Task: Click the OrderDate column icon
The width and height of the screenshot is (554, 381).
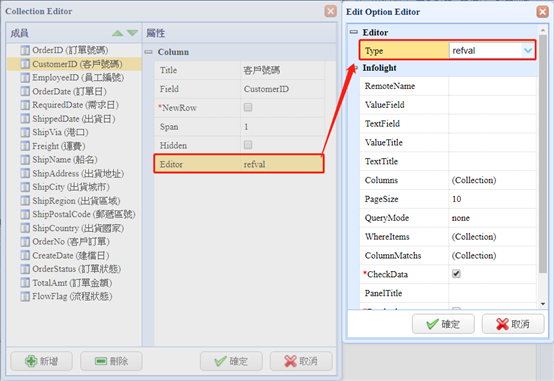Action: (25, 92)
